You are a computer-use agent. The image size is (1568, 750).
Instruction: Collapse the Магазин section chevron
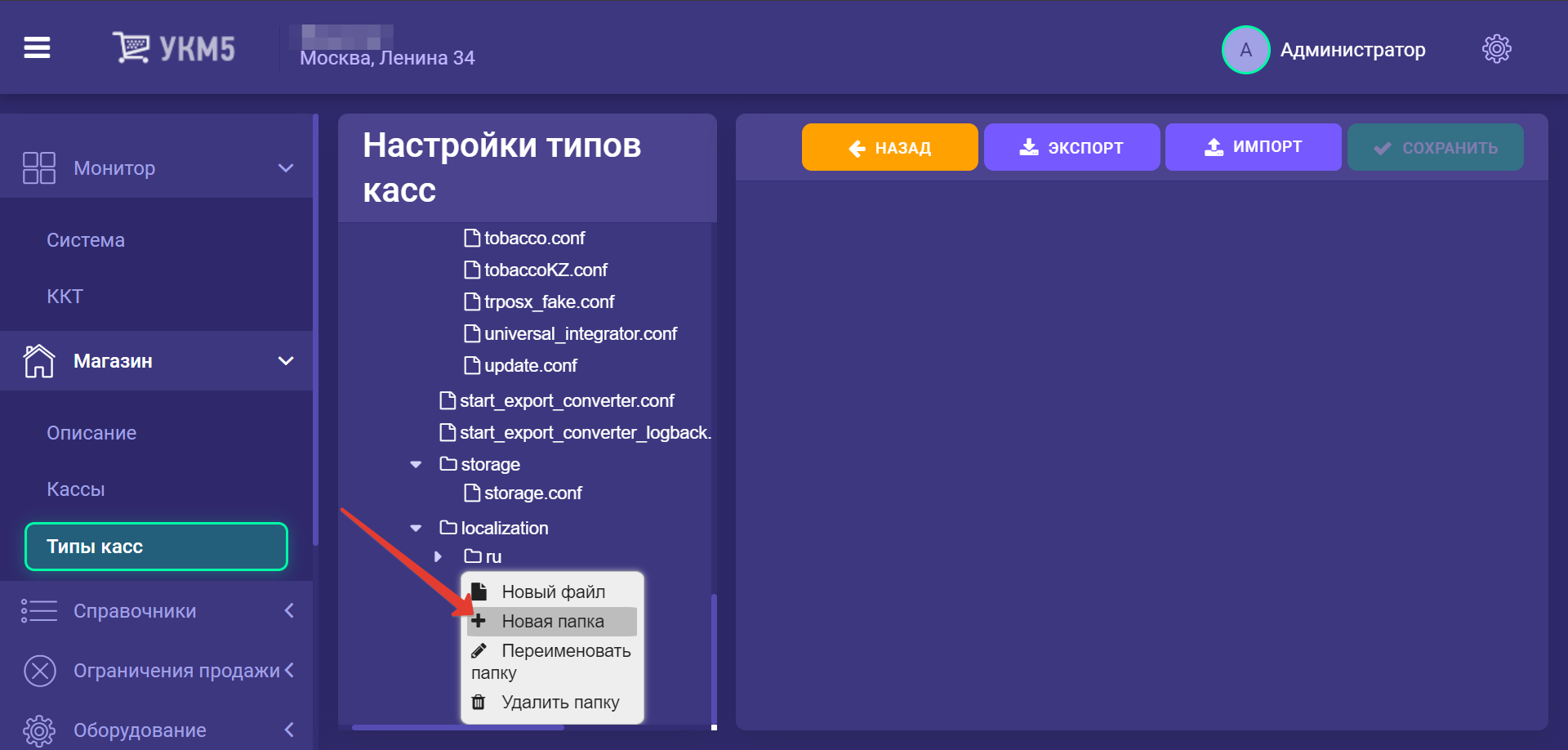[286, 360]
